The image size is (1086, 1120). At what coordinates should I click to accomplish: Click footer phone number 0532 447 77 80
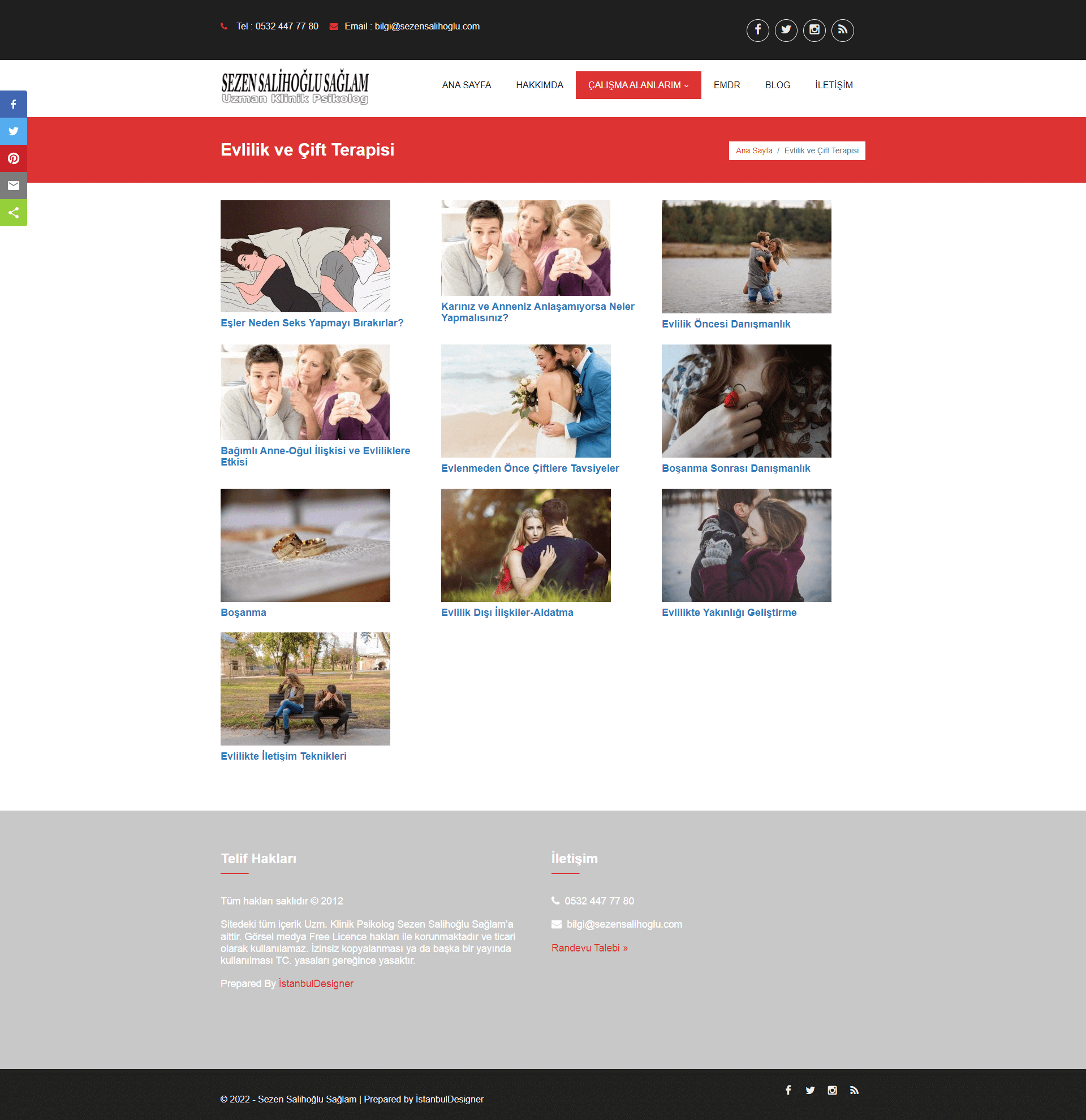[599, 901]
